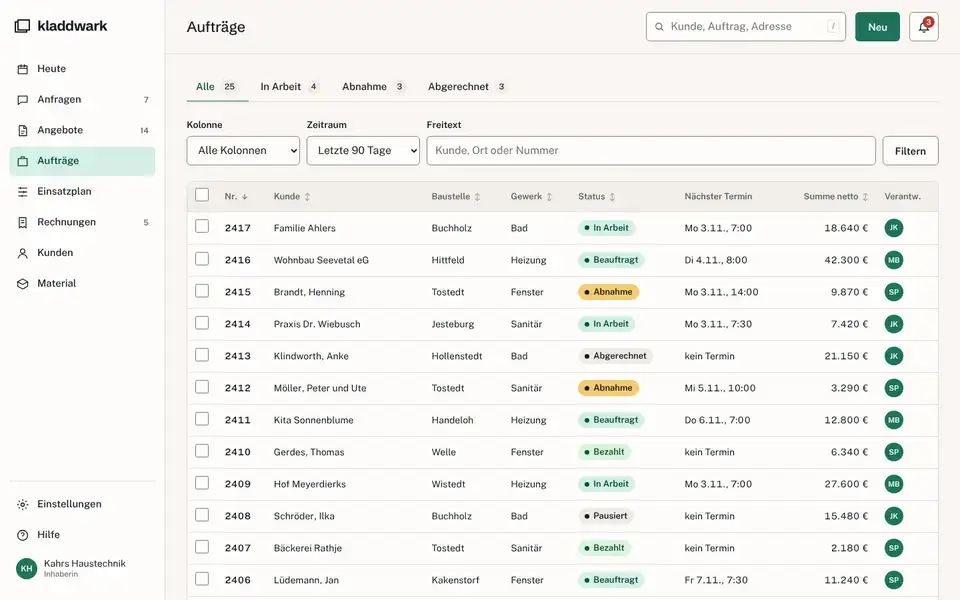Open the Zeitraum dropdown Letzte 90 Tage
This screenshot has height=600, width=960.
(363, 151)
